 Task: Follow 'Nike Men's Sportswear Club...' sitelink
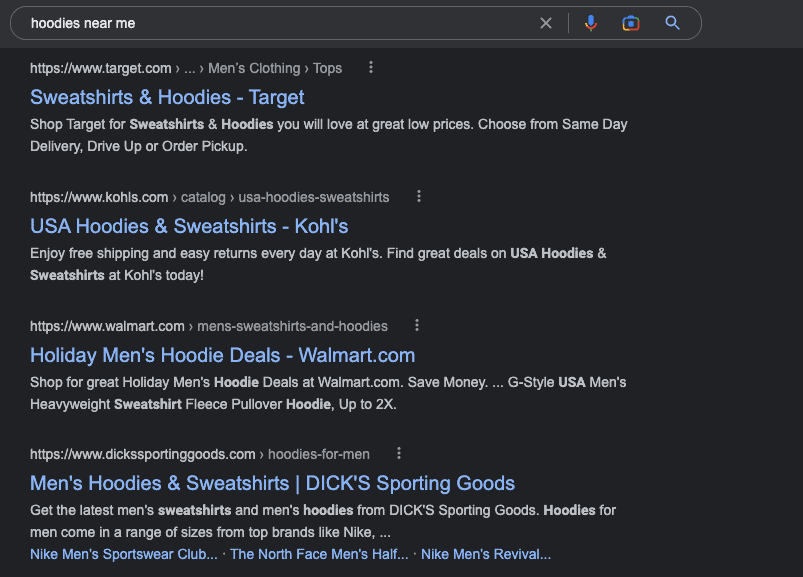tap(124, 554)
